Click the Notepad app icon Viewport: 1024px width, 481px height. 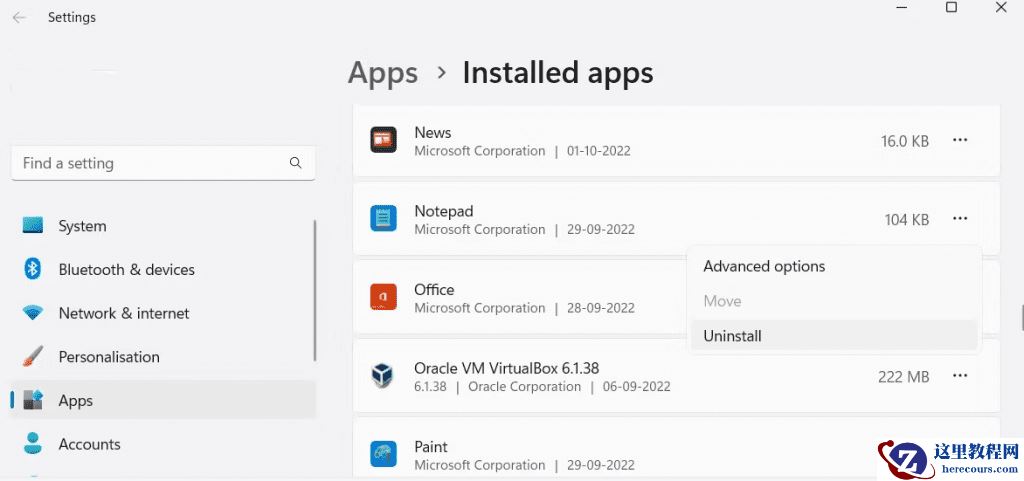(382, 219)
